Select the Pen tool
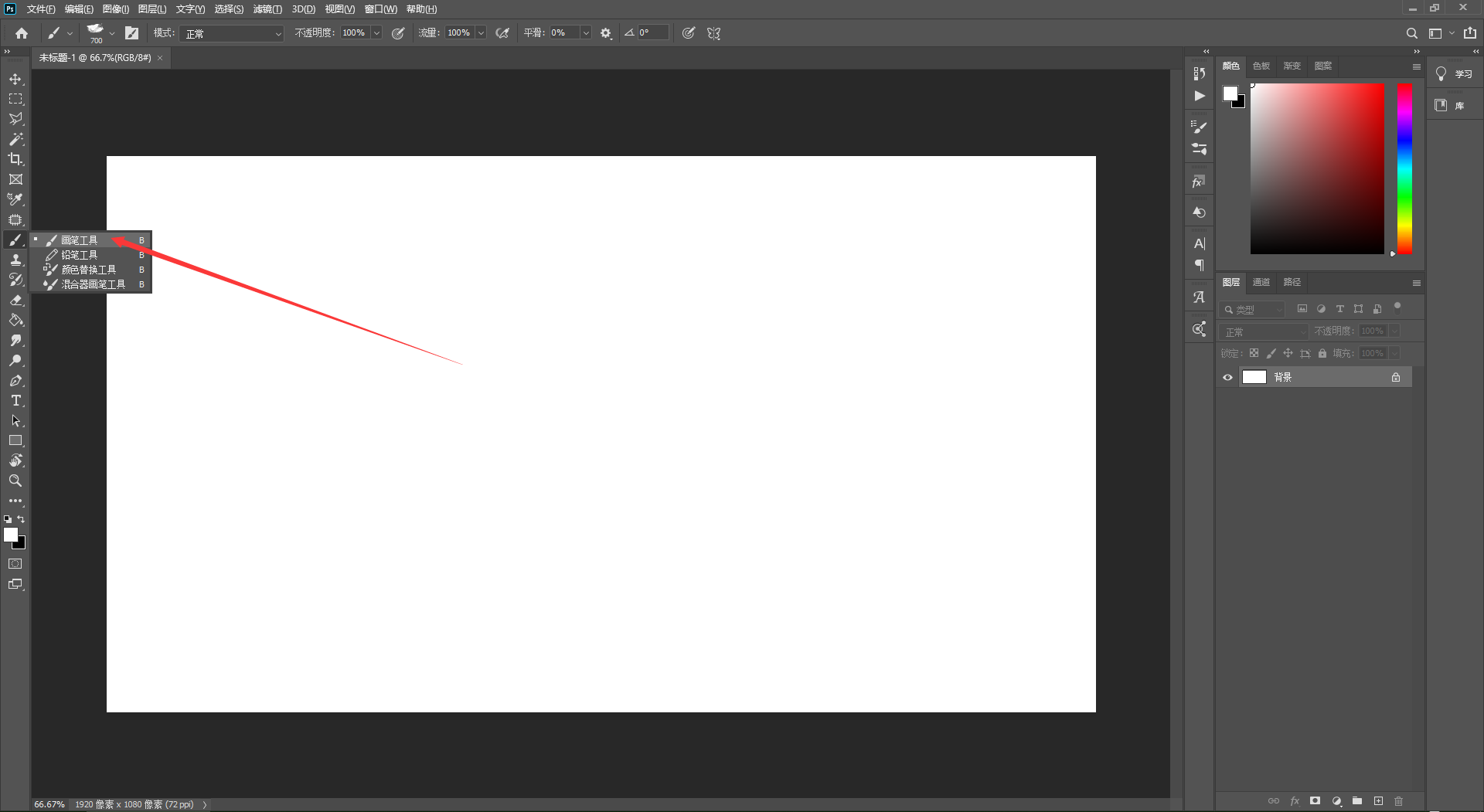Viewport: 1484px width, 812px height. 15,380
